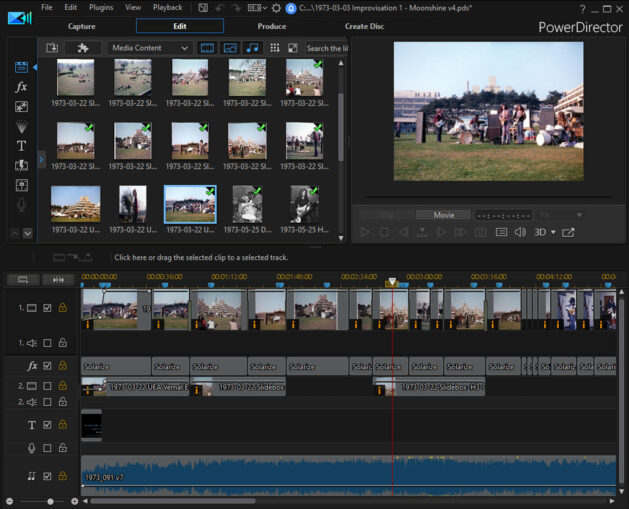Image resolution: width=629 pixels, height=509 pixels.
Task: Toggle the lock on video track 1
Action: pyautogui.click(x=63, y=308)
